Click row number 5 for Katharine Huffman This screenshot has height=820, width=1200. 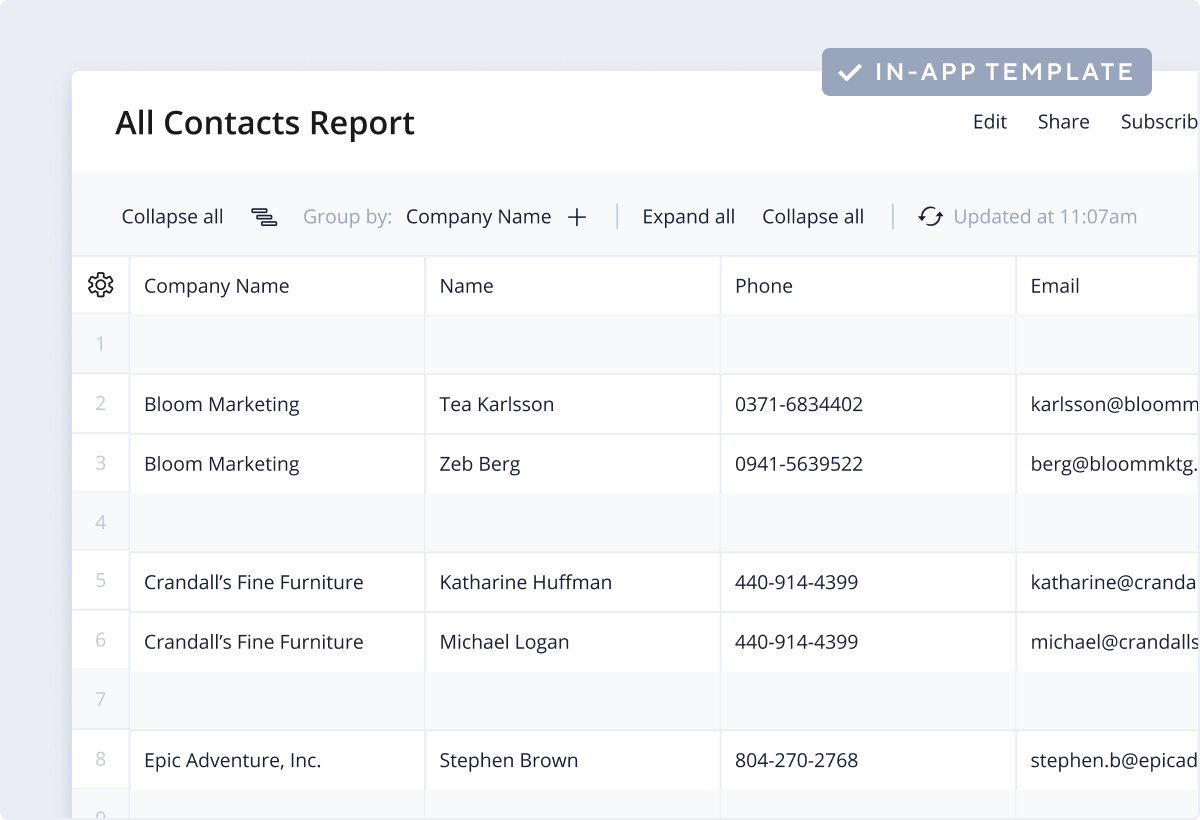[100, 582]
